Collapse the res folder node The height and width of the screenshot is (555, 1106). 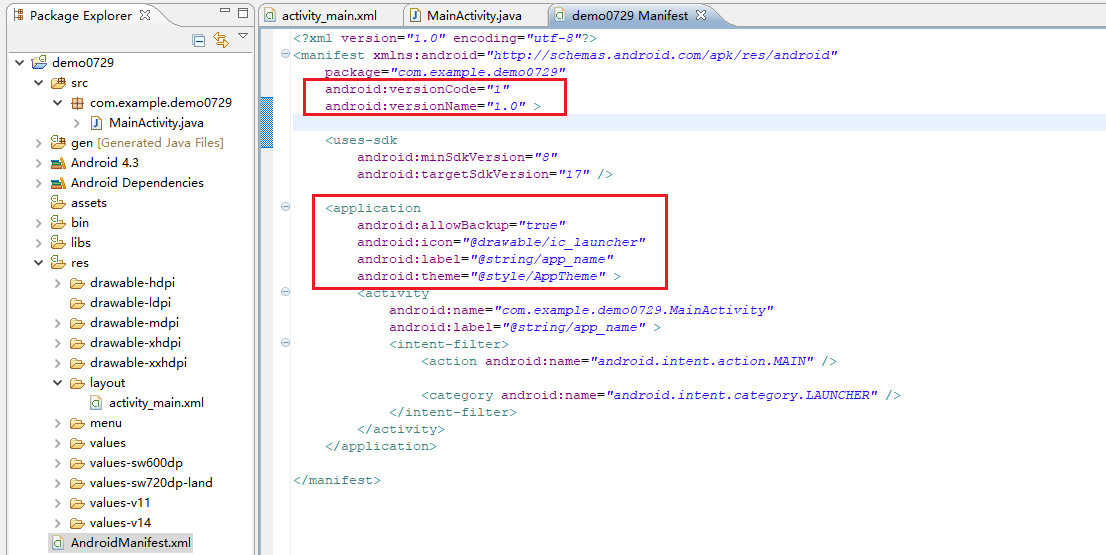(x=39, y=262)
